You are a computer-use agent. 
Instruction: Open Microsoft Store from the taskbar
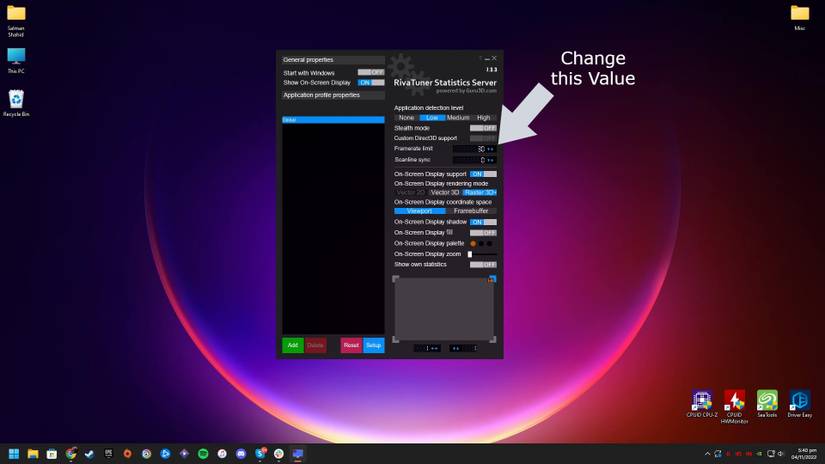52,453
